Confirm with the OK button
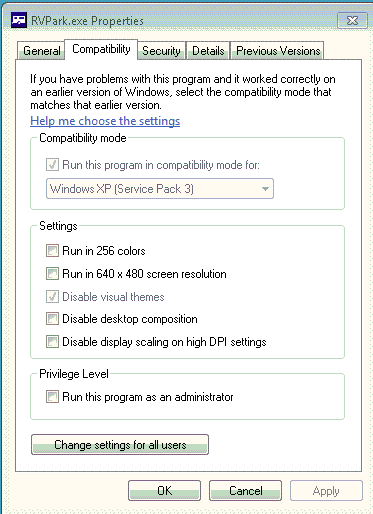This screenshot has width=373, height=514. 164,491
